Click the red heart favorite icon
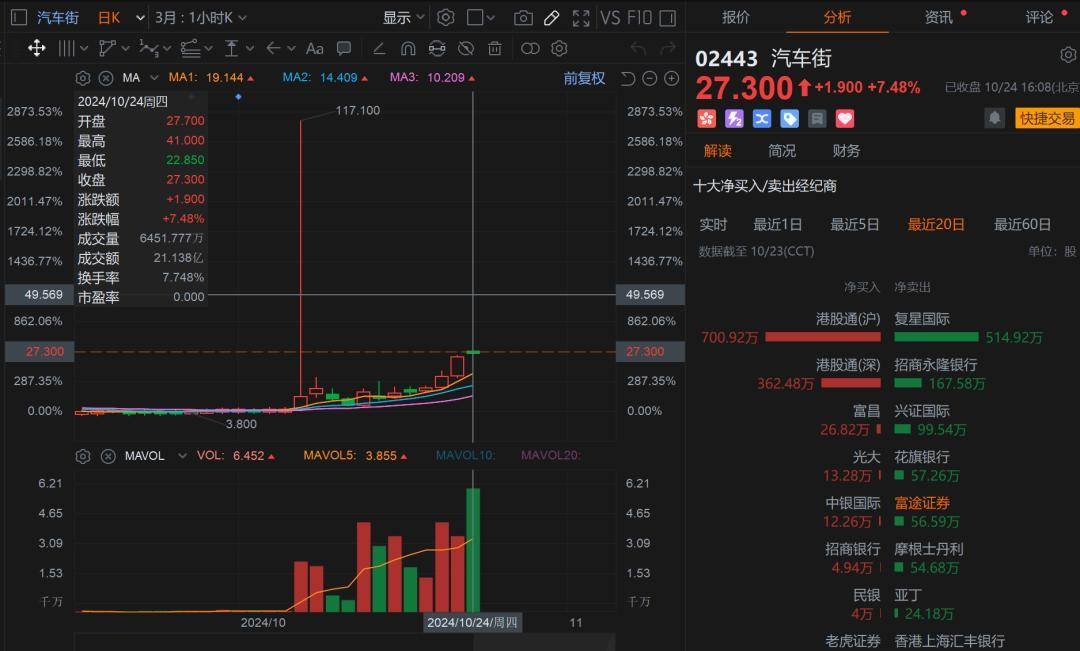Screen dimensions: 1080x651 845,118
